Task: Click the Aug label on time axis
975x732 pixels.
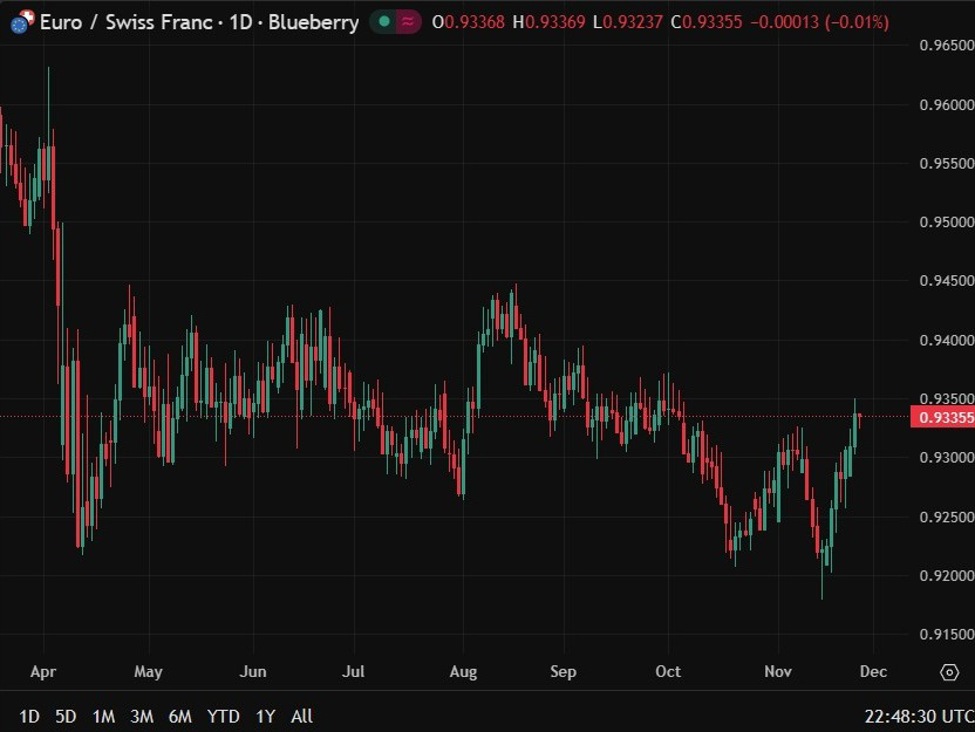Action: pos(462,672)
